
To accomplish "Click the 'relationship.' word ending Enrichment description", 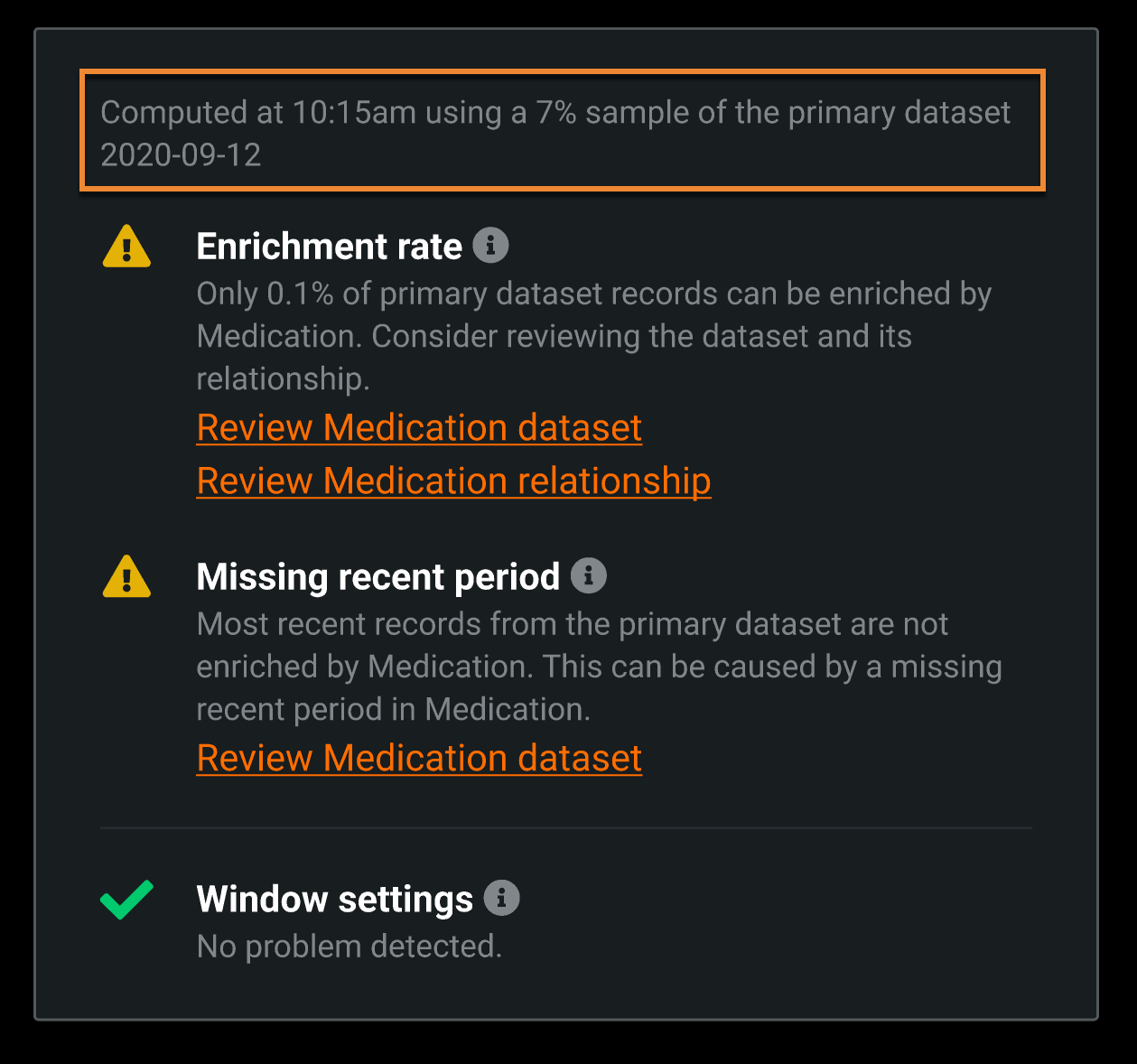I will coord(283,379).
